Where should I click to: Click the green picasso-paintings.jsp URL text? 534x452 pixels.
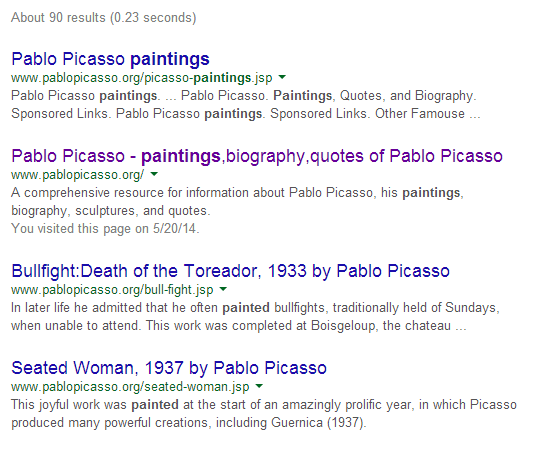pos(142,78)
